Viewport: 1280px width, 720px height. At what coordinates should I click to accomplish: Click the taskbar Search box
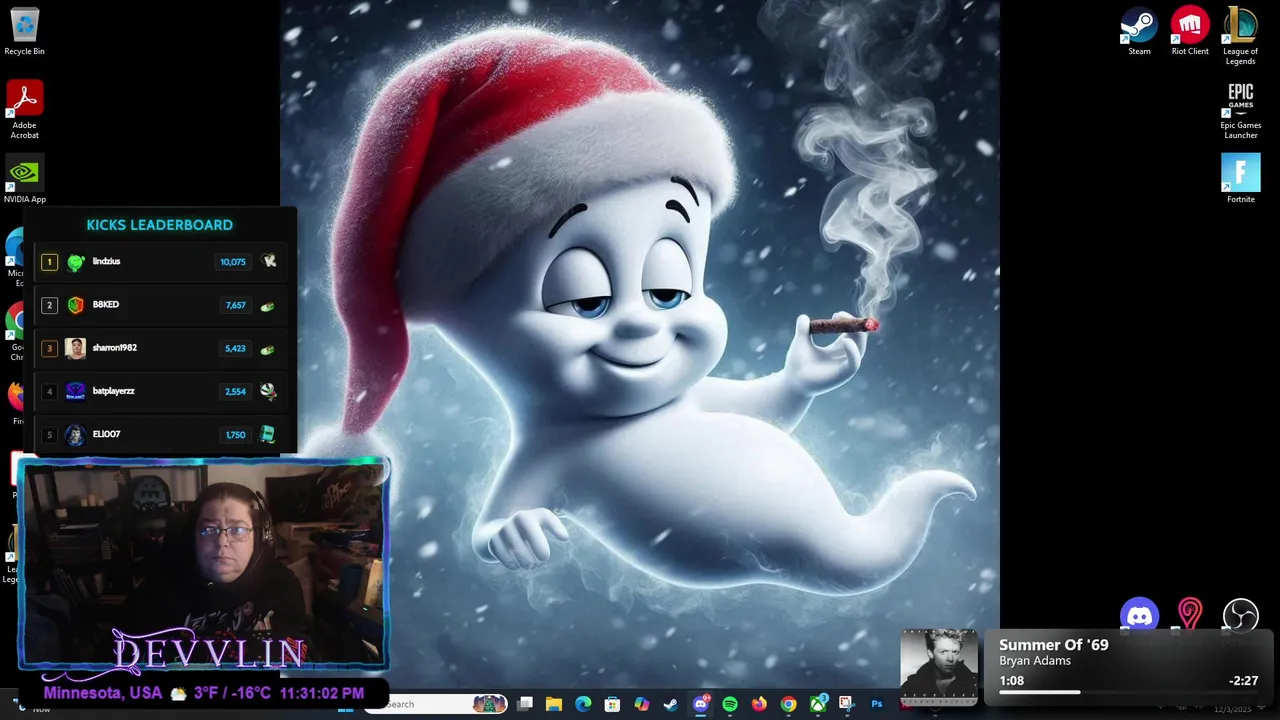(437, 704)
